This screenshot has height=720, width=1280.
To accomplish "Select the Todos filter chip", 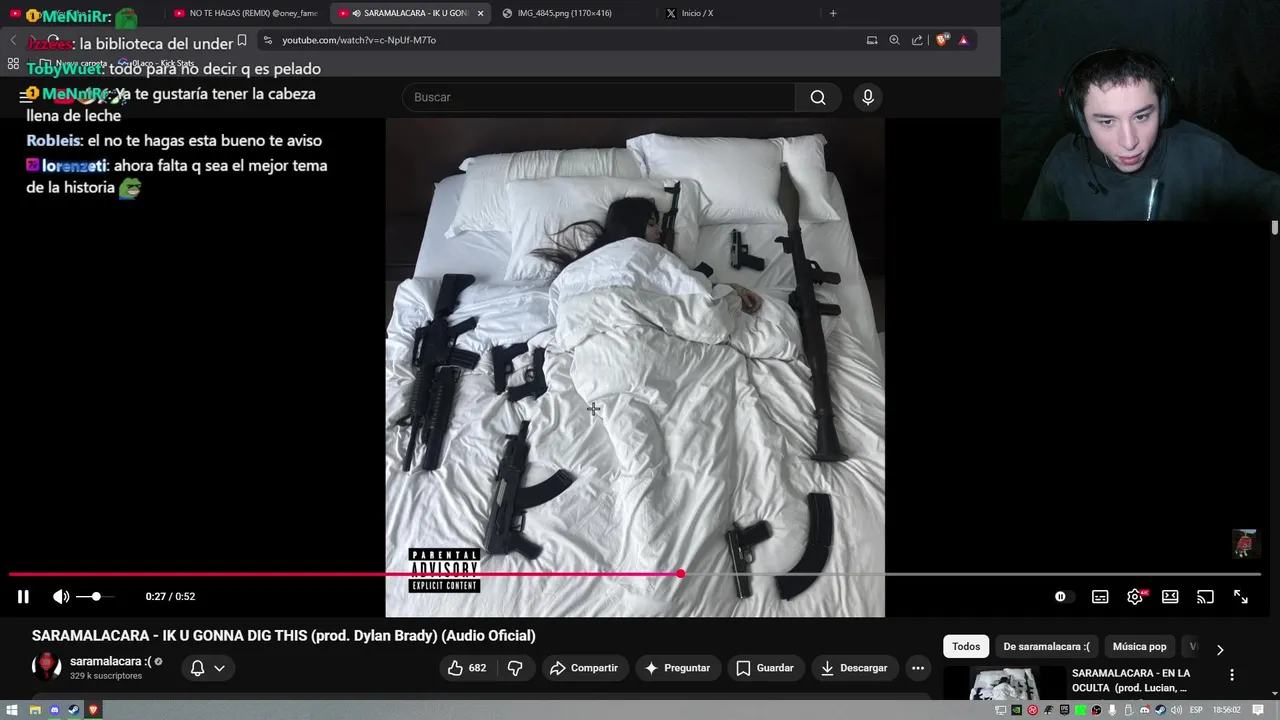I will (x=966, y=647).
